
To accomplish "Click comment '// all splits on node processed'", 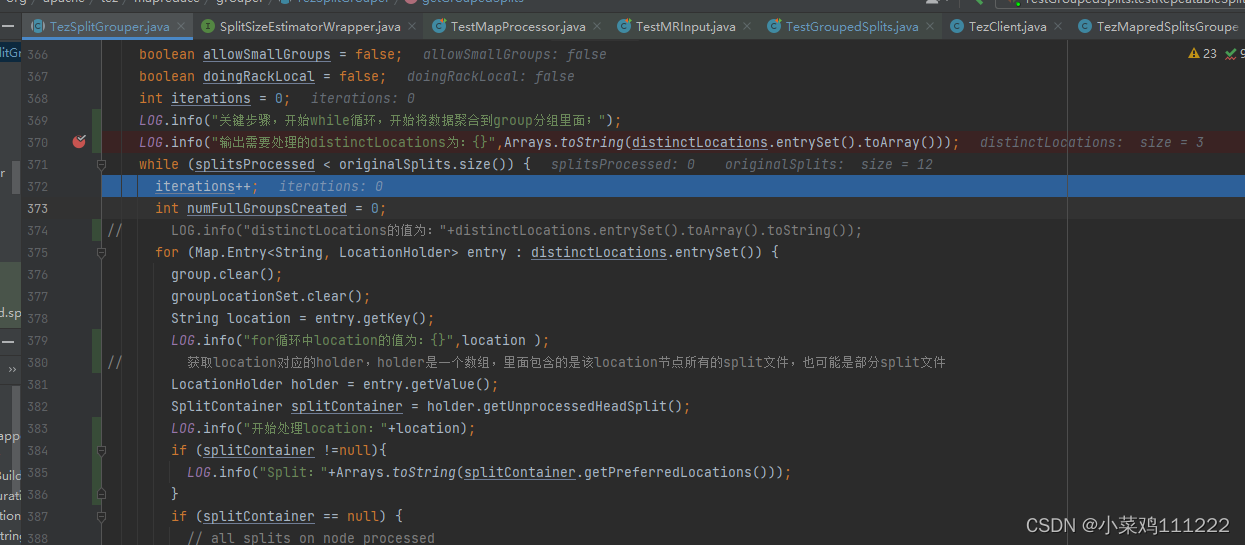I will click(x=311, y=538).
